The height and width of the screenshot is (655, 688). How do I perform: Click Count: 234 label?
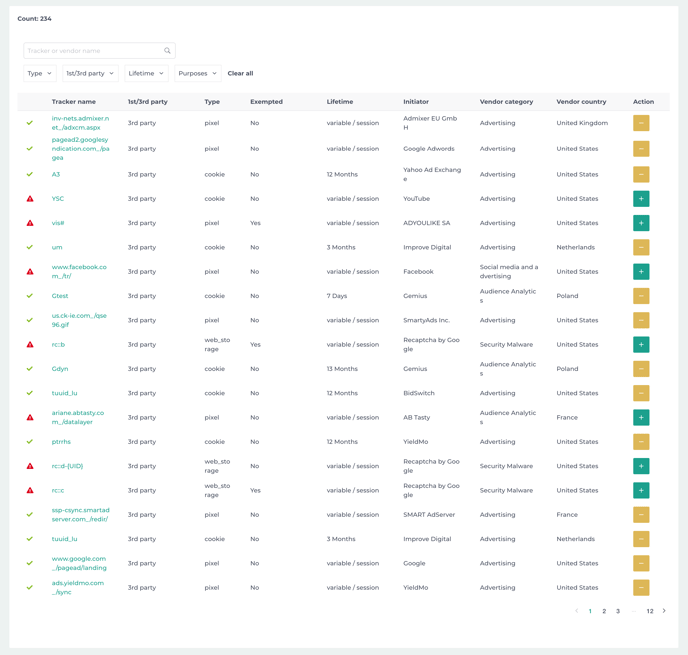click(34, 18)
